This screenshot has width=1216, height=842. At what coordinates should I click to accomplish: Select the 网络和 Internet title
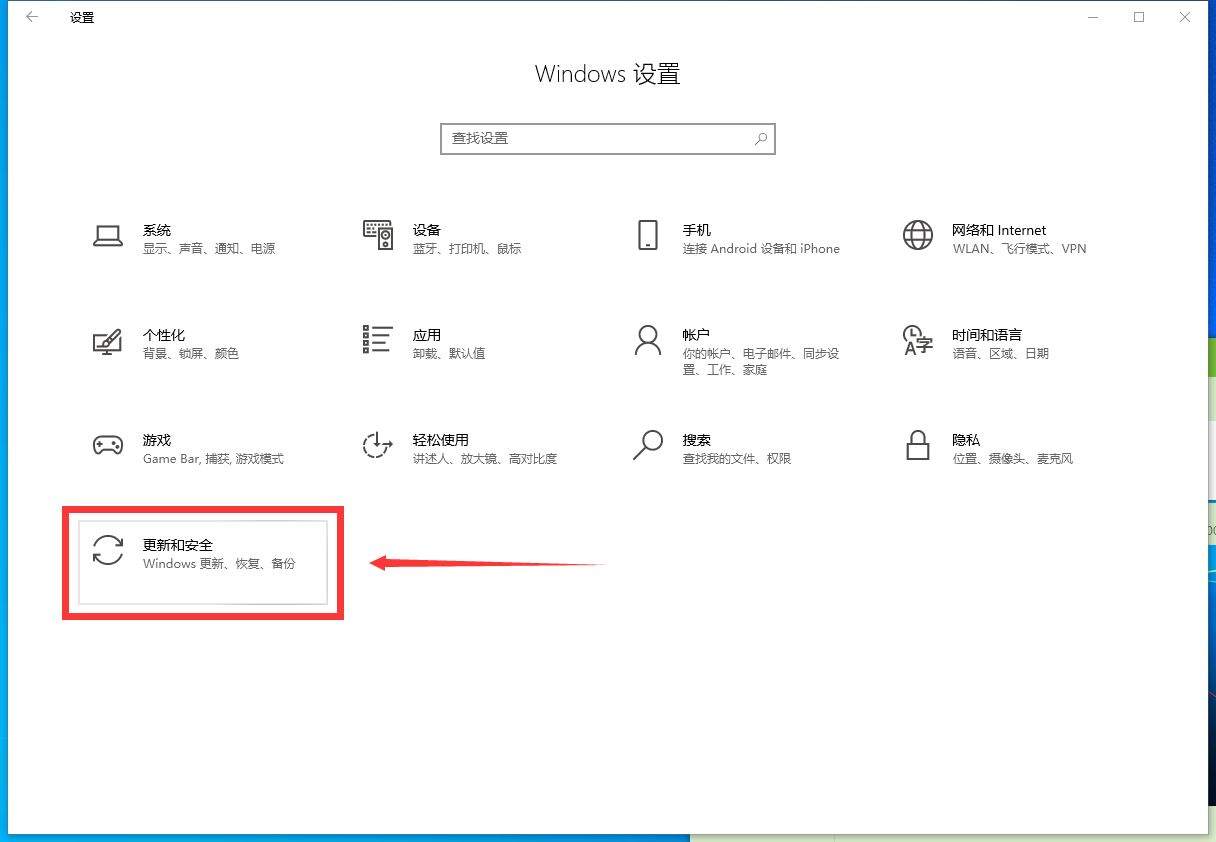point(999,230)
